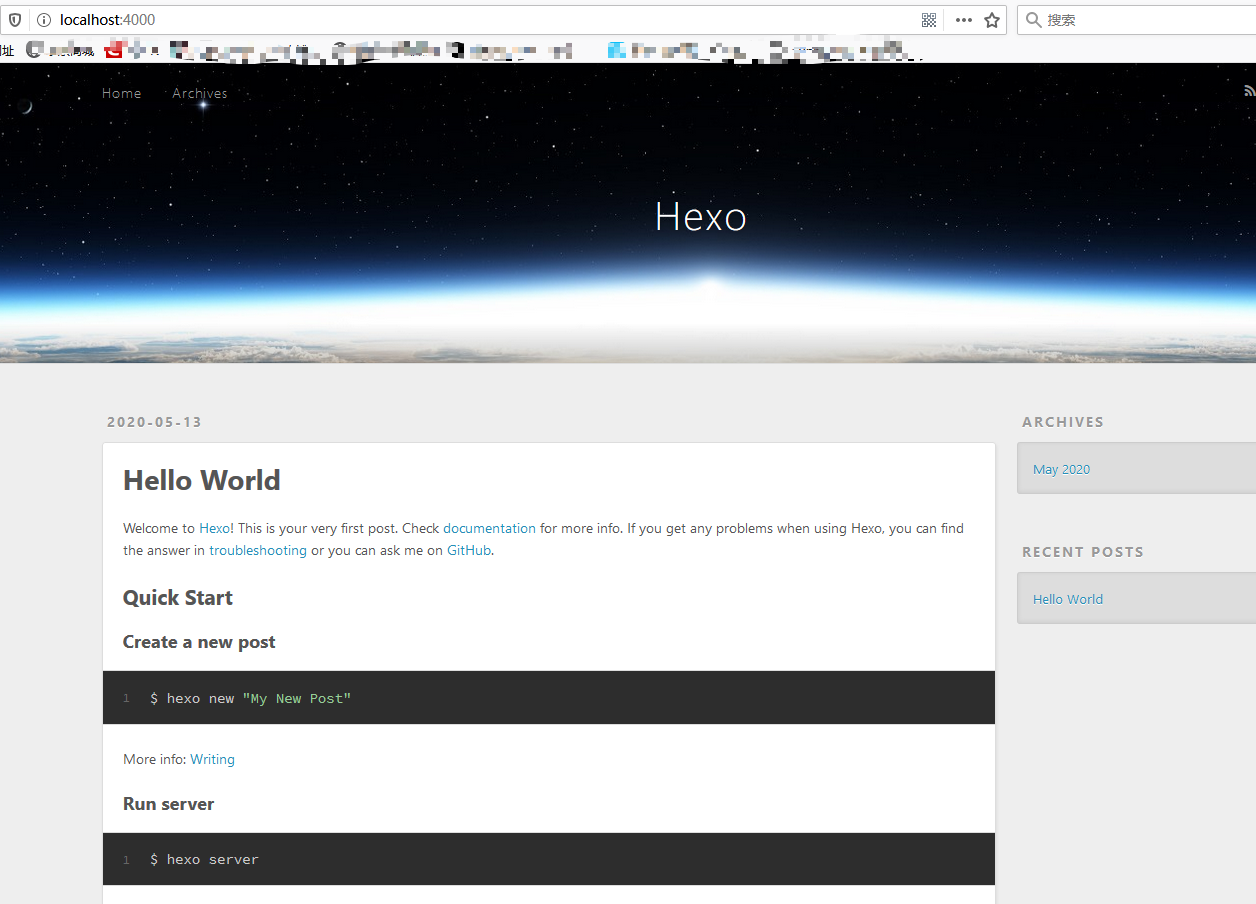Open the Writing more info link
This screenshot has height=904, width=1256.
click(x=213, y=759)
